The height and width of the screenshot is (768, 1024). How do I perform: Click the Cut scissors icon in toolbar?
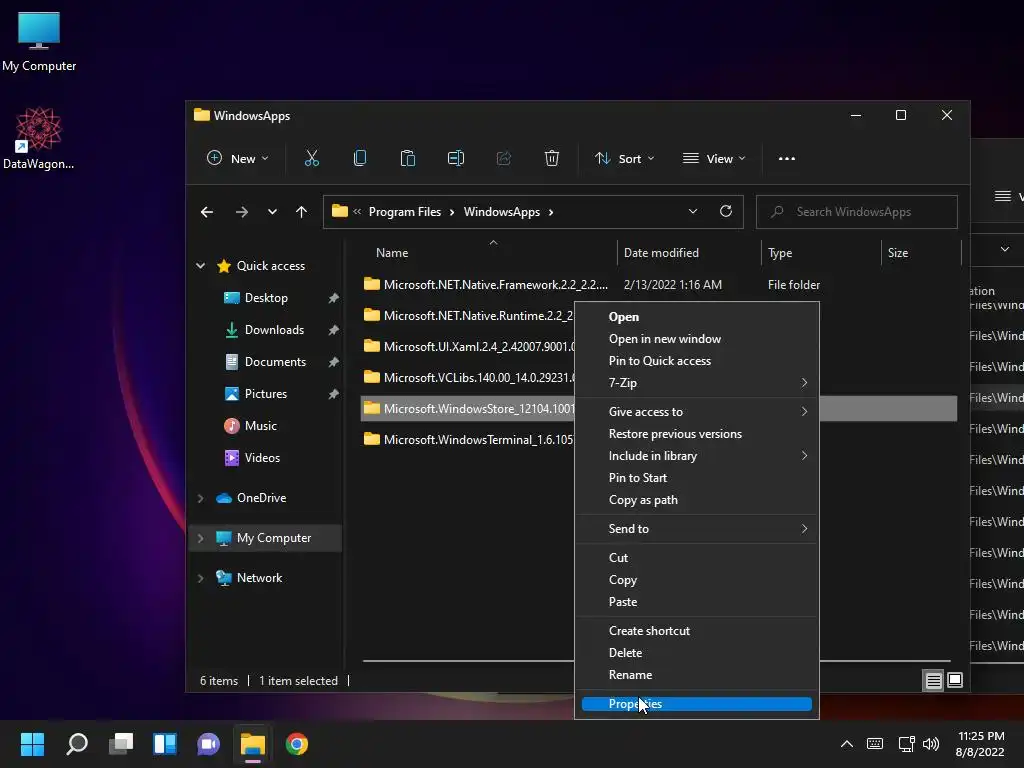(312, 159)
